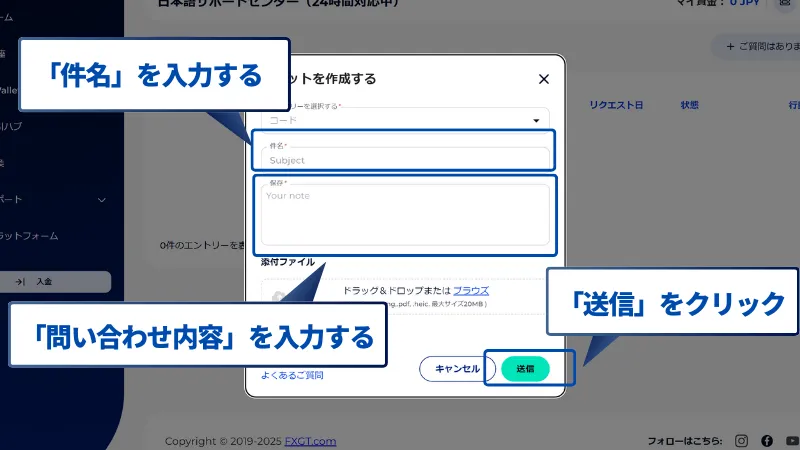Image resolution: width=800 pixels, height=450 pixels.
Task: Click the Subject input field
Action: pyautogui.click(x=405, y=160)
